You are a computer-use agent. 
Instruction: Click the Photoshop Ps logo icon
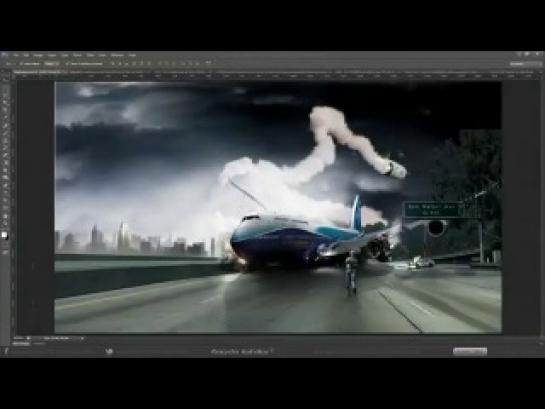(5, 55)
